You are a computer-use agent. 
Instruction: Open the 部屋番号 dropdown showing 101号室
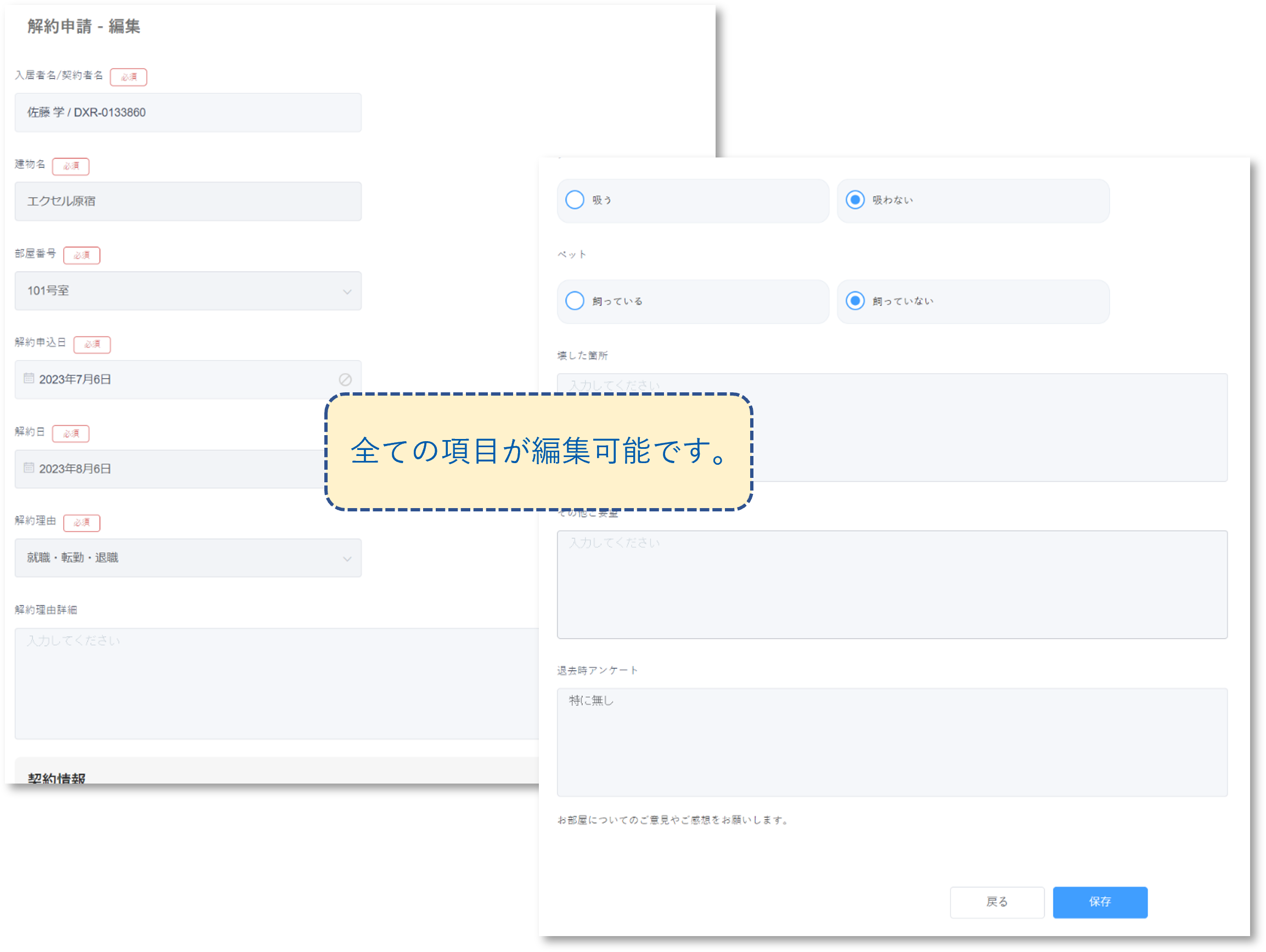click(x=189, y=291)
